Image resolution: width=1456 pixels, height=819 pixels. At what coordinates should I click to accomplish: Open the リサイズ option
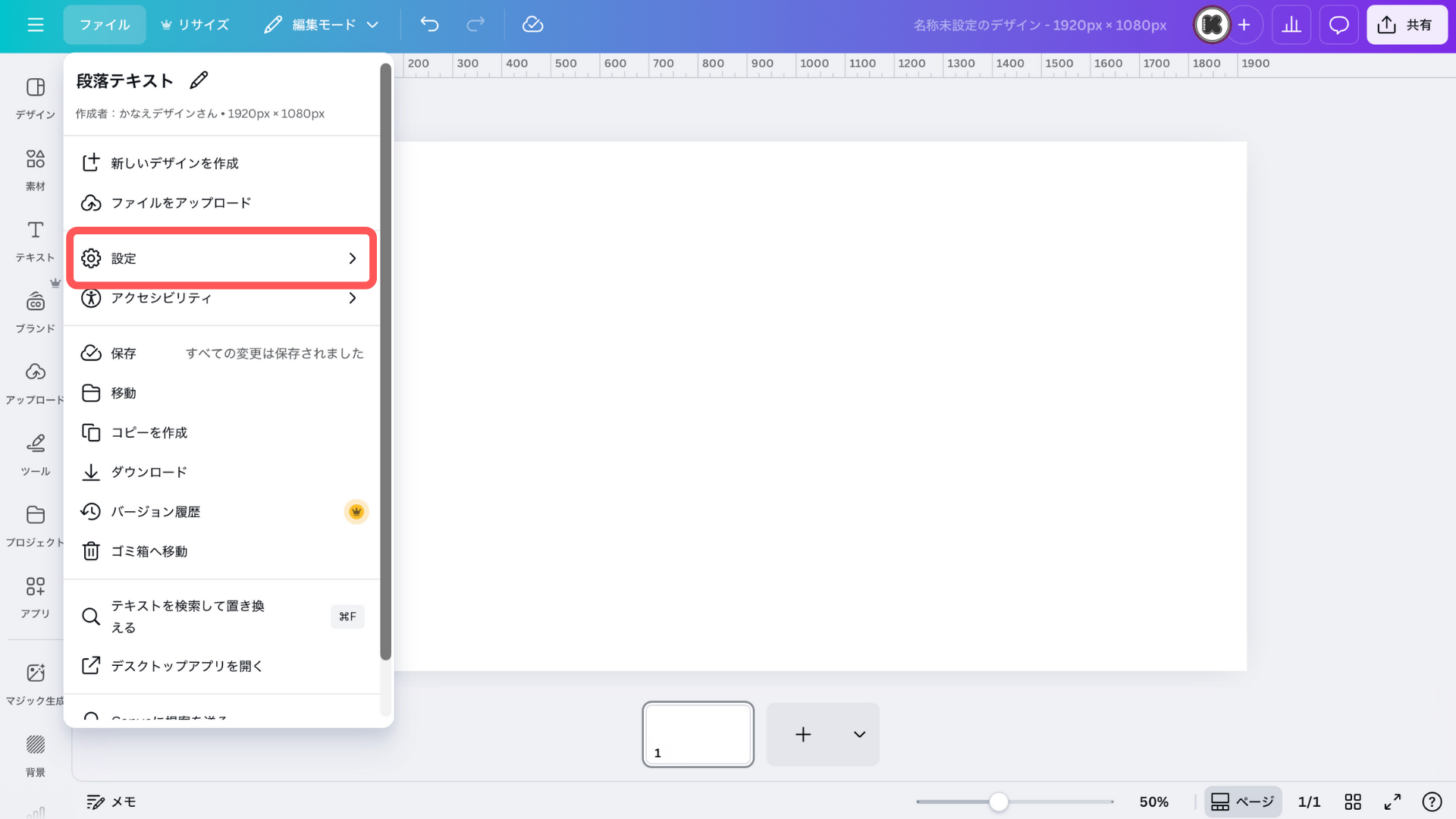point(195,25)
